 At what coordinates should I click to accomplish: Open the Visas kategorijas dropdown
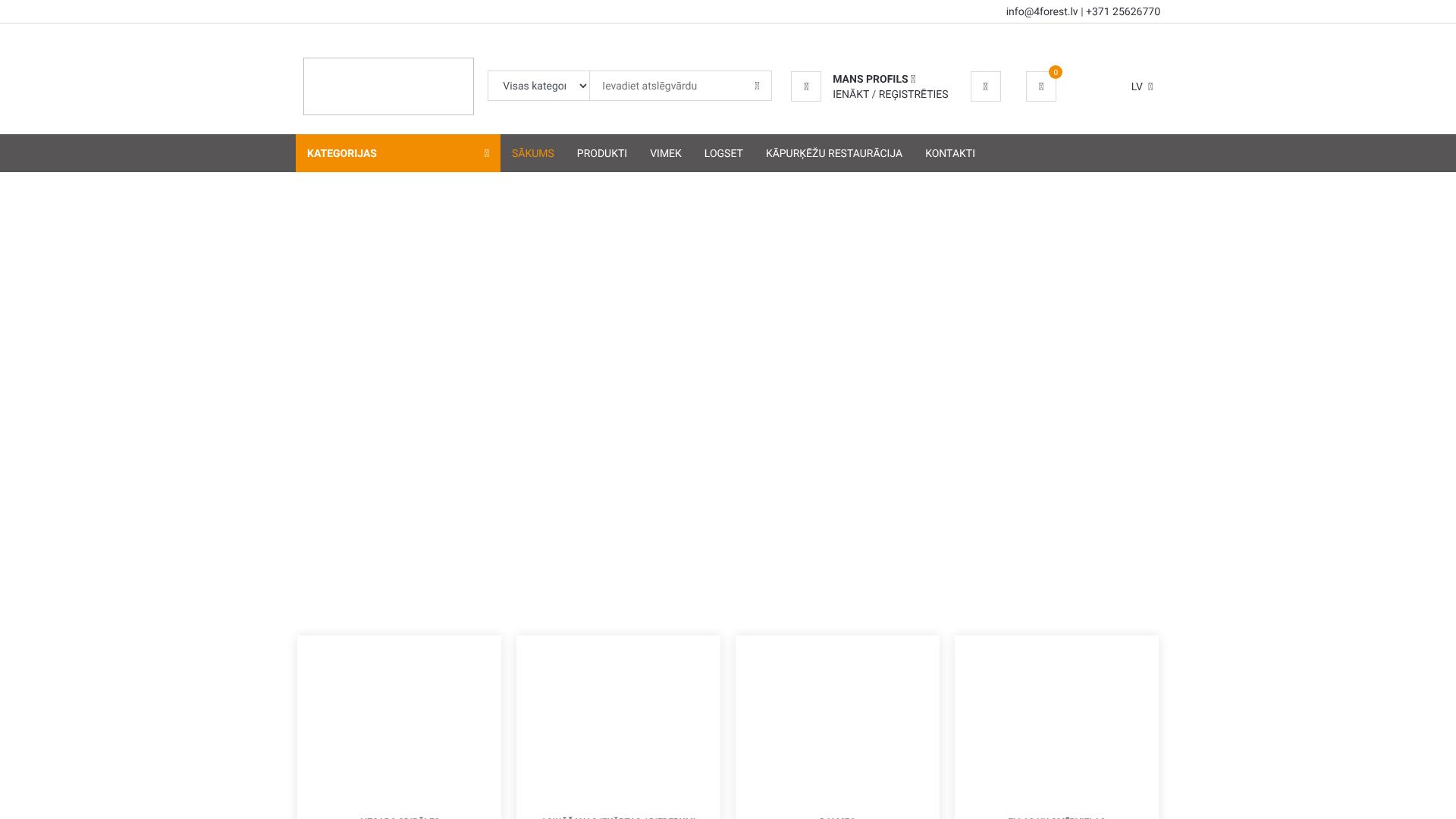pyautogui.click(x=538, y=86)
